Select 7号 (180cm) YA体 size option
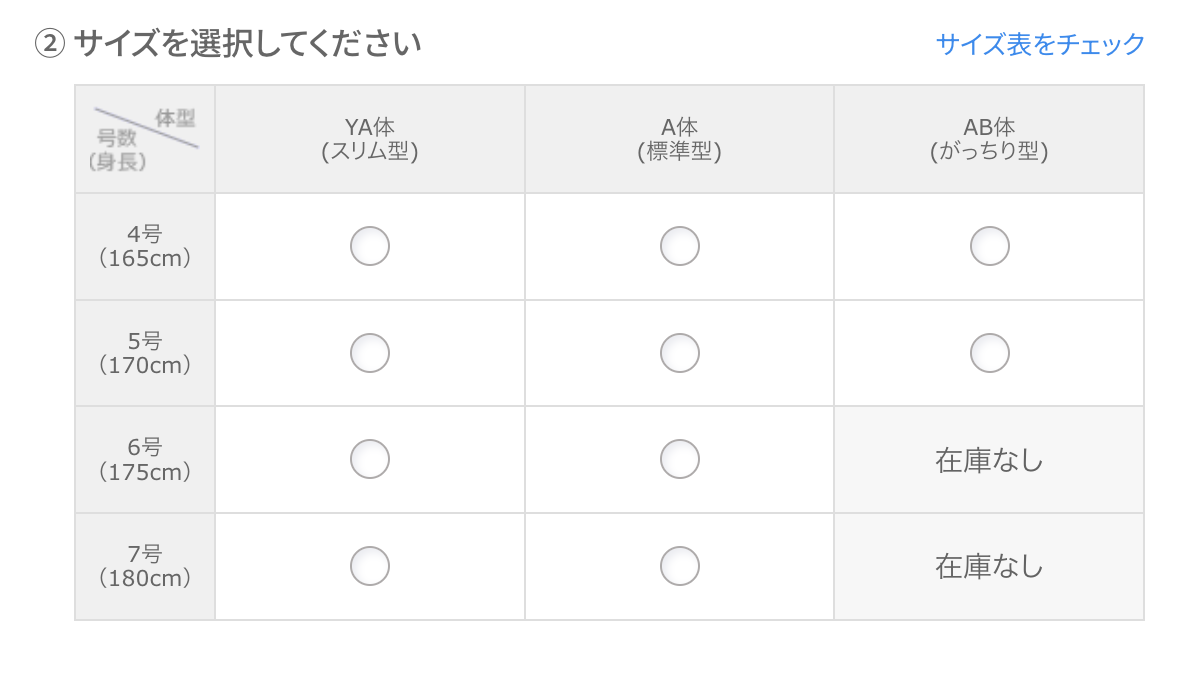1196x688 pixels. coord(370,566)
